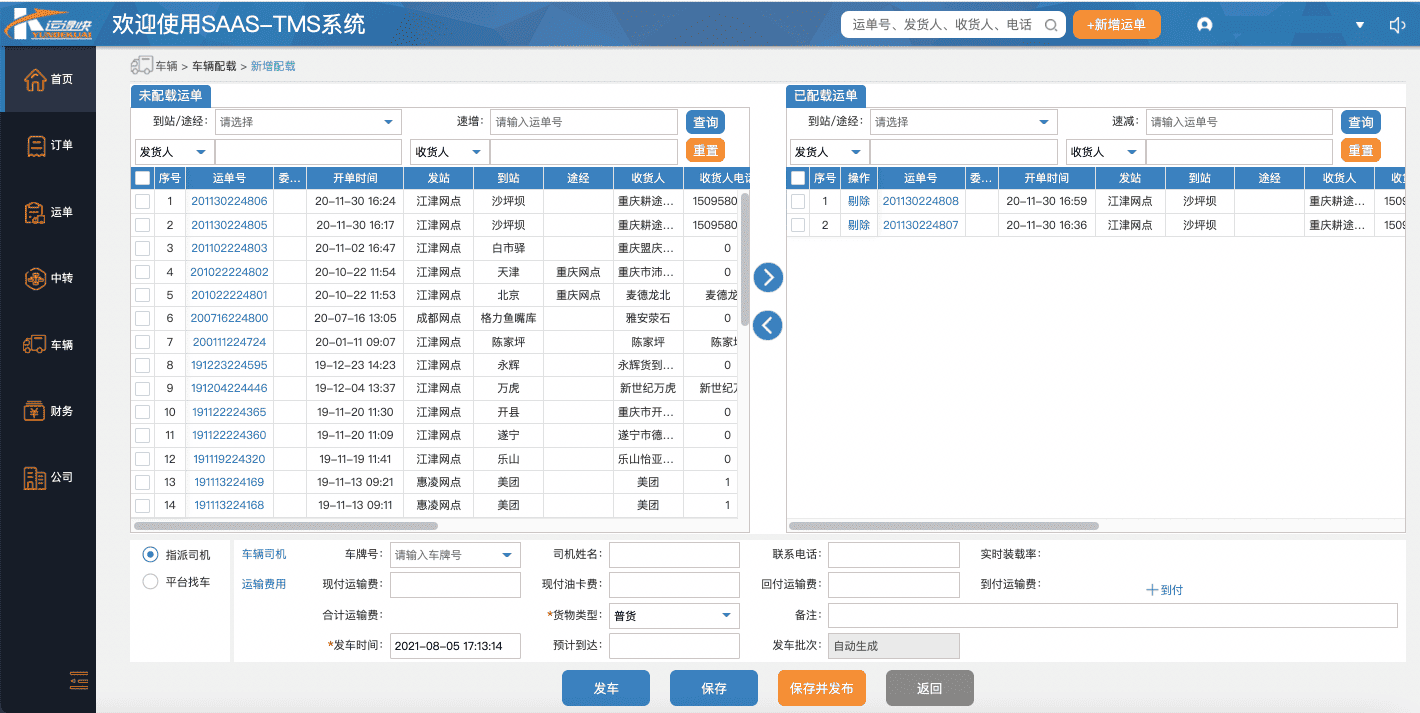The height and width of the screenshot is (713, 1420).
Task: Check the box for waybill 201130224806
Action: [143, 201]
